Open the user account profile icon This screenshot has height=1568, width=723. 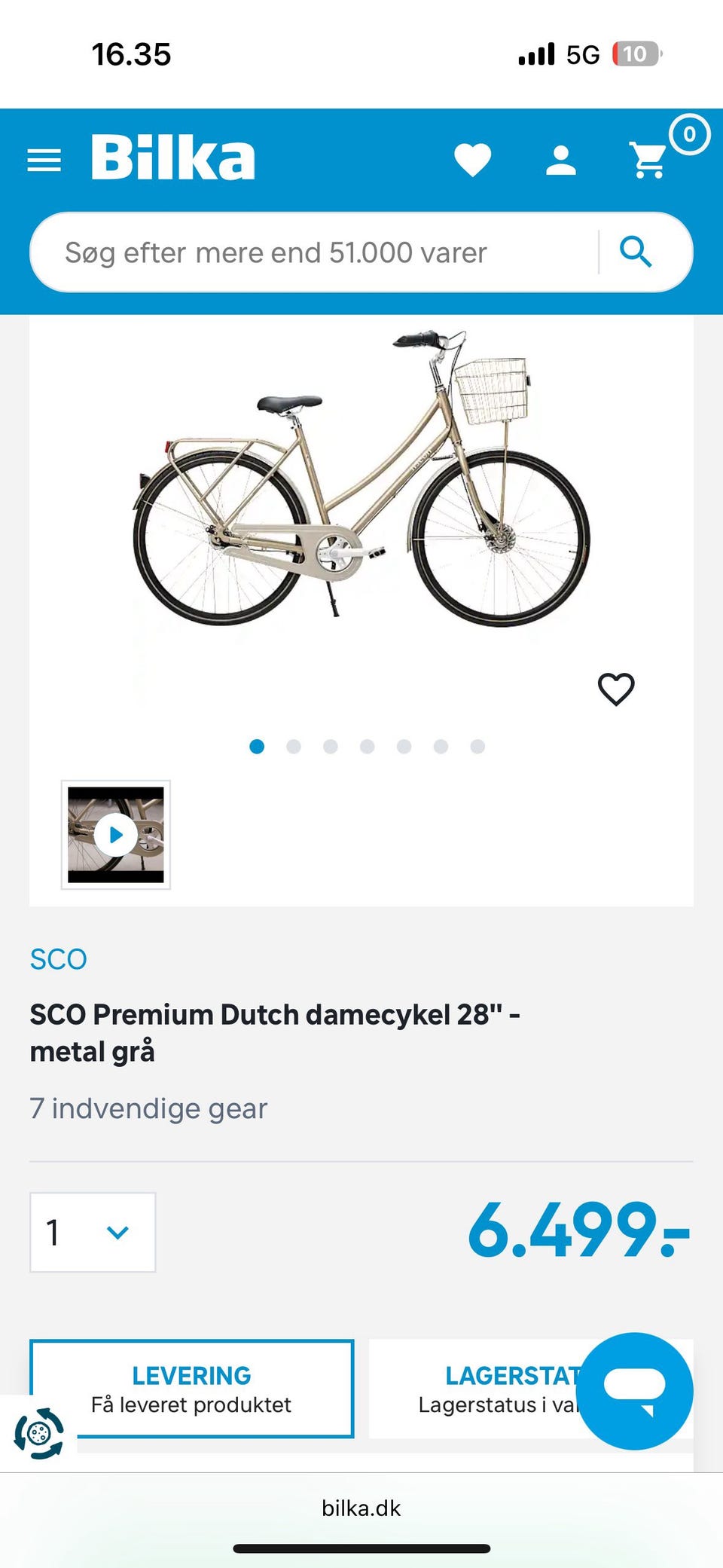click(561, 160)
